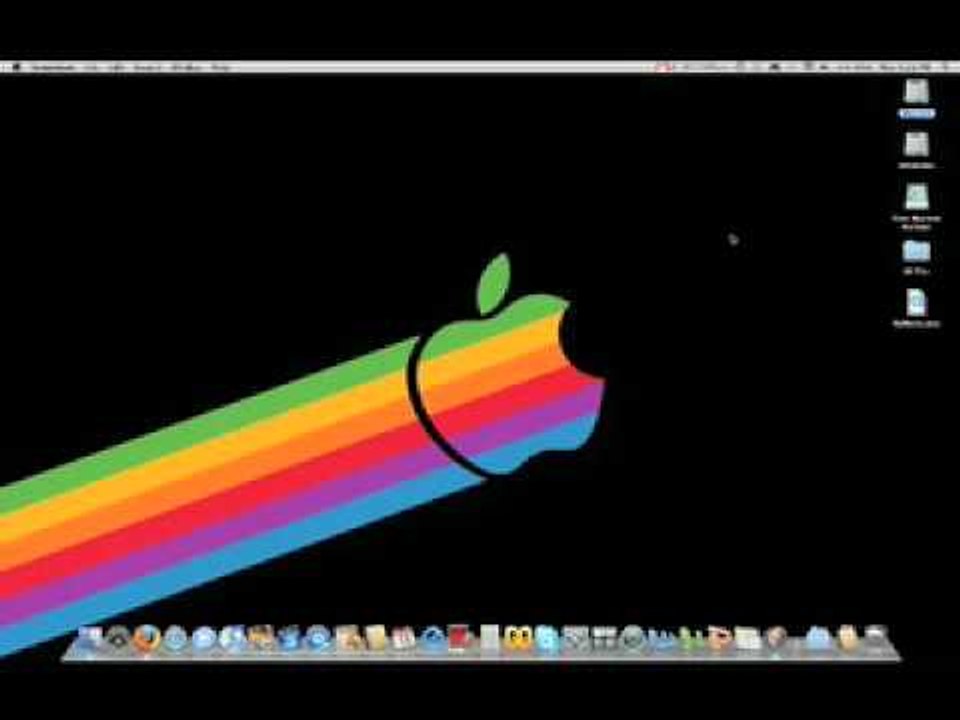Open the Apple menu in the menu bar

[17, 67]
